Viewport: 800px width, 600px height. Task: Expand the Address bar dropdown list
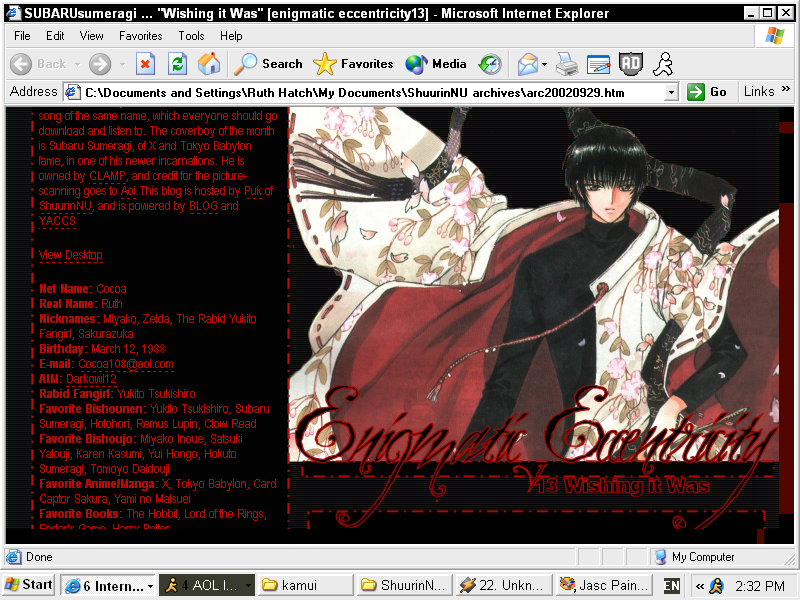671,92
